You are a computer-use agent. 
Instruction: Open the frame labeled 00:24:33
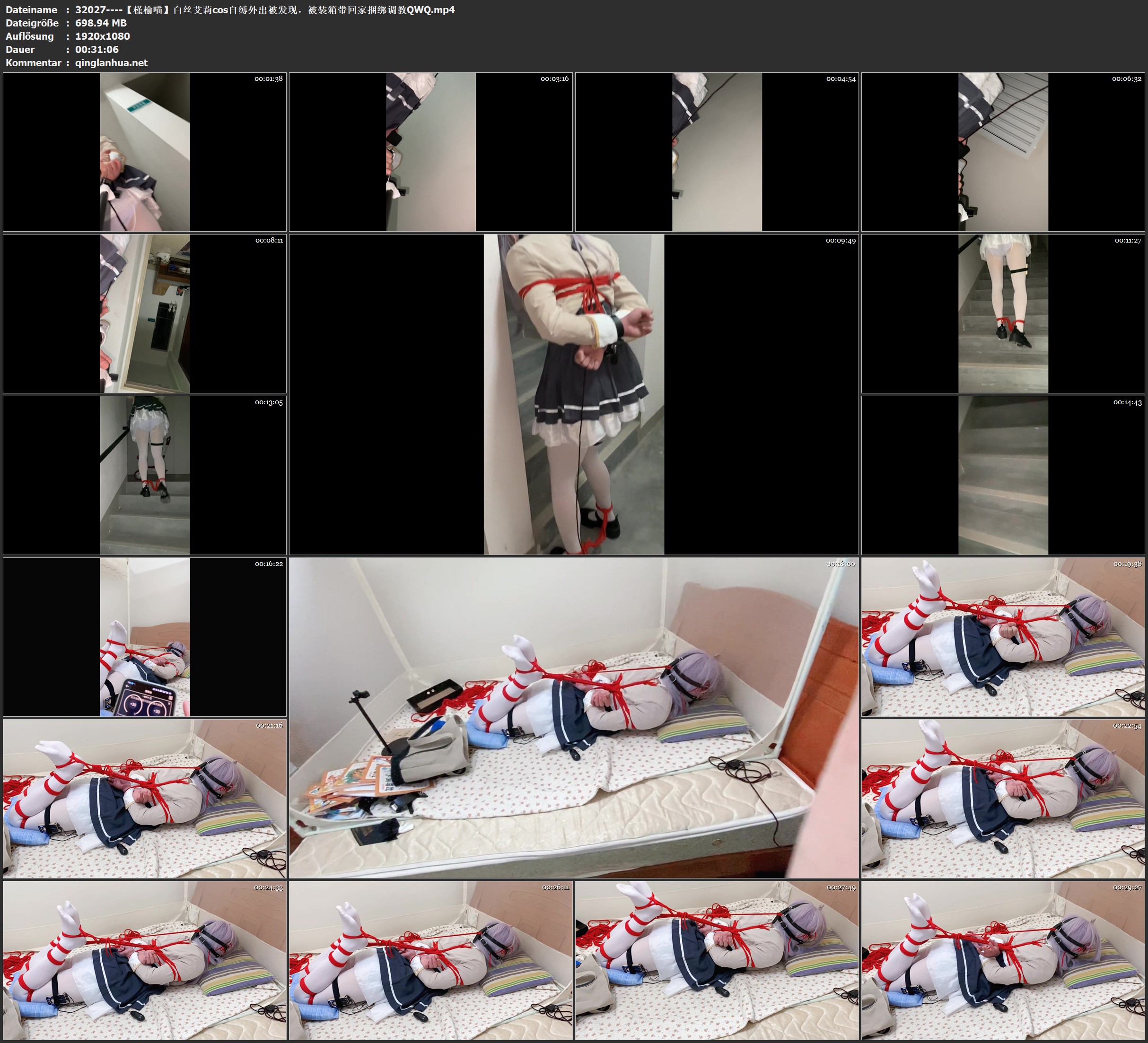[x=145, y=960]
